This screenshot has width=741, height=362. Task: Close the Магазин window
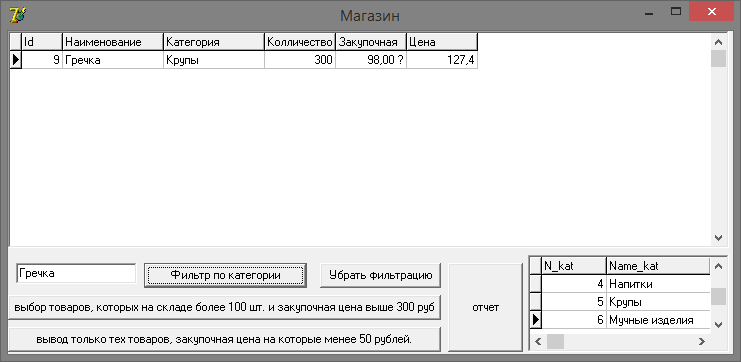click(711, 12)
